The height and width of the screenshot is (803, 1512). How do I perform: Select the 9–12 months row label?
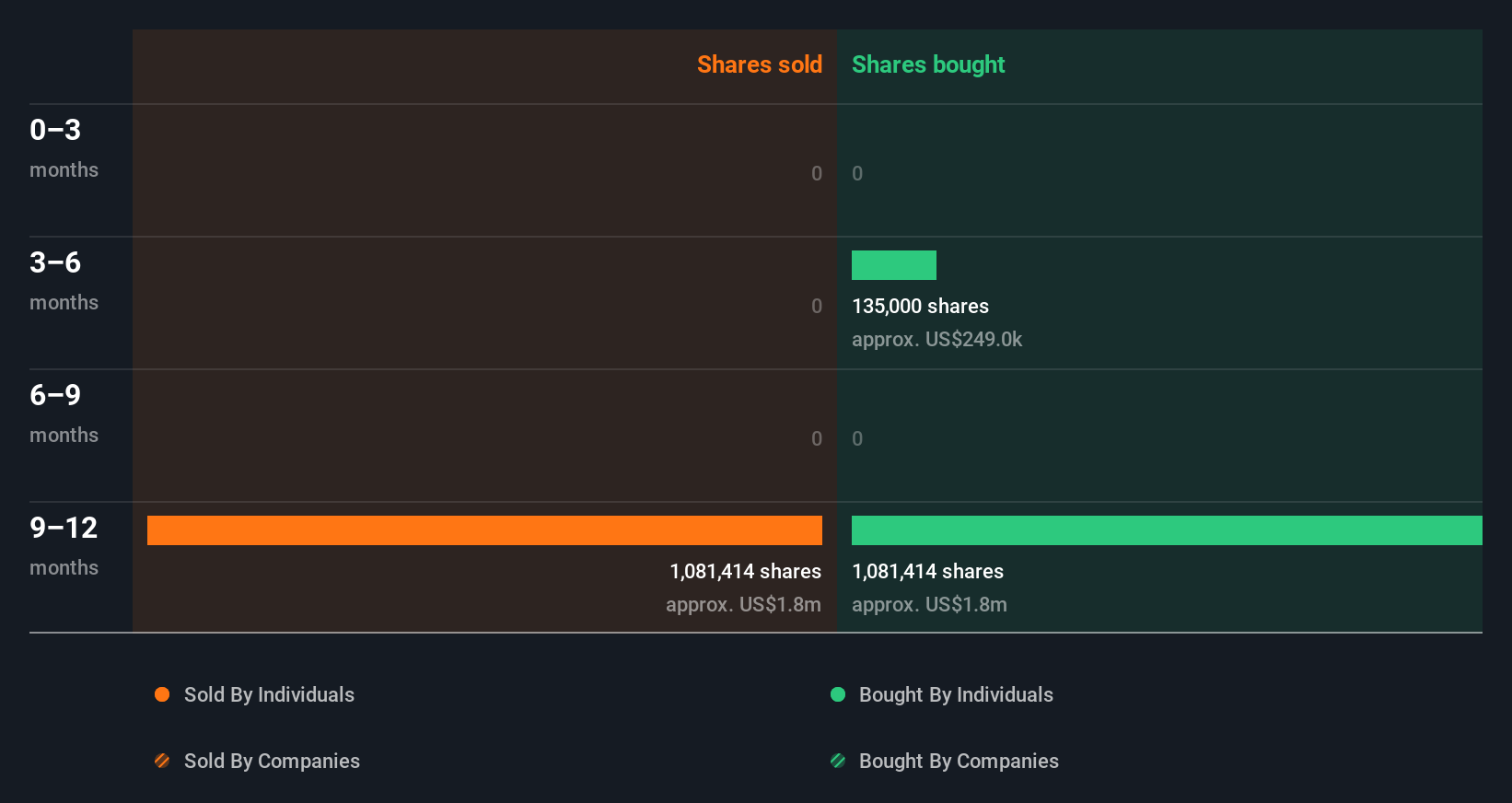click(x=64, y=545)
